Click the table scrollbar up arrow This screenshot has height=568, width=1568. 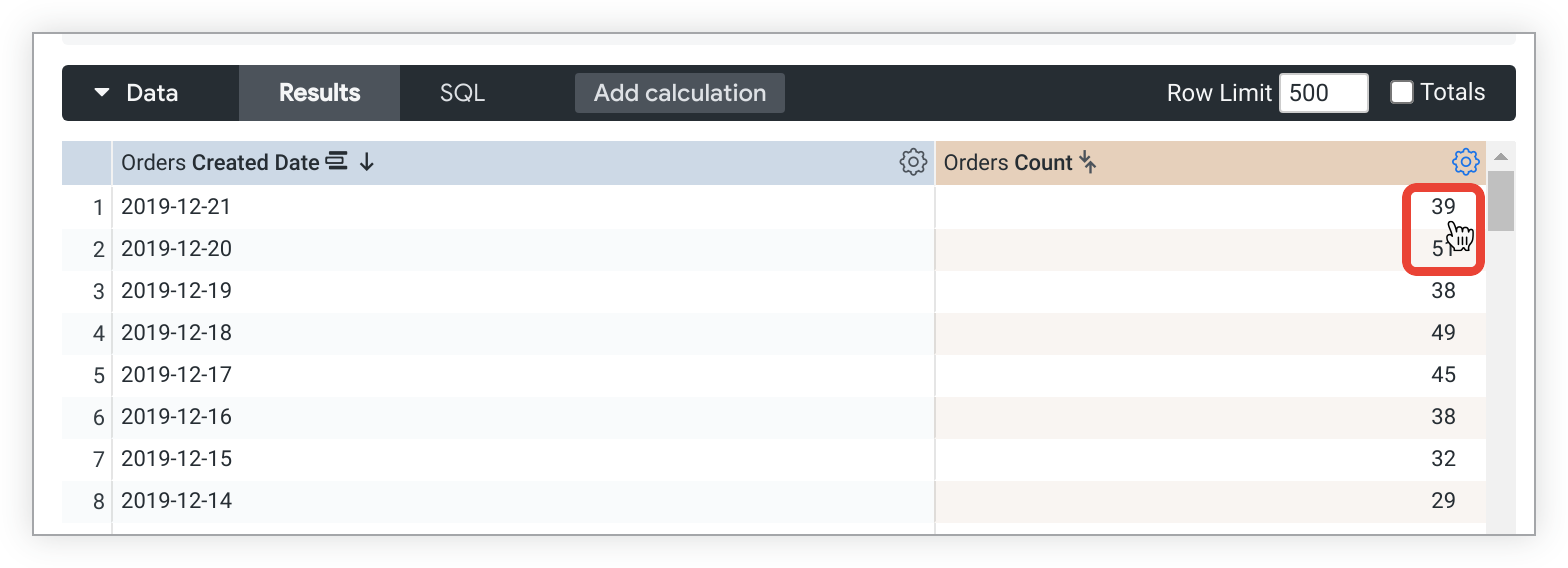1500,157
